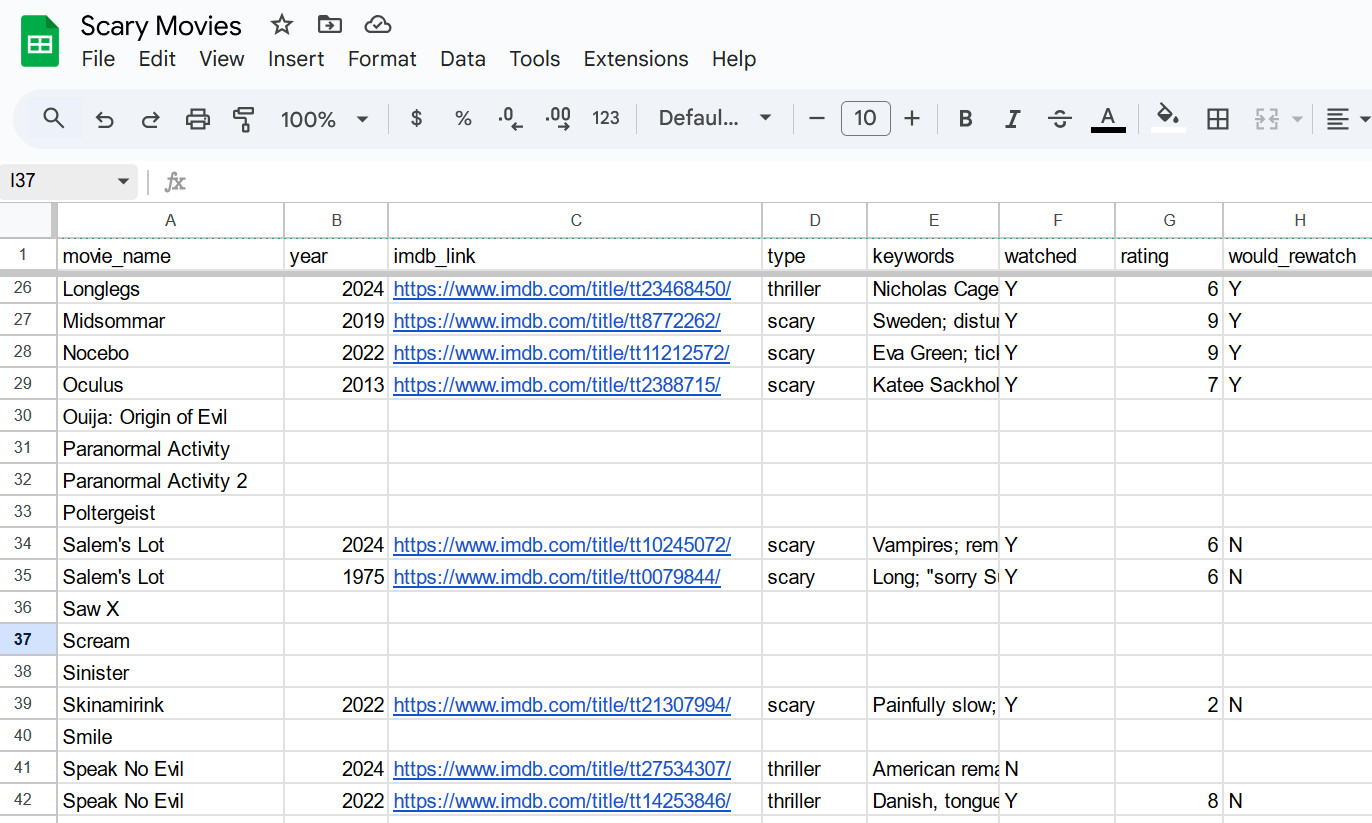Check the cloud document status icon
The width and height of the screenshot is (1372, 823).
click(377, 25)
